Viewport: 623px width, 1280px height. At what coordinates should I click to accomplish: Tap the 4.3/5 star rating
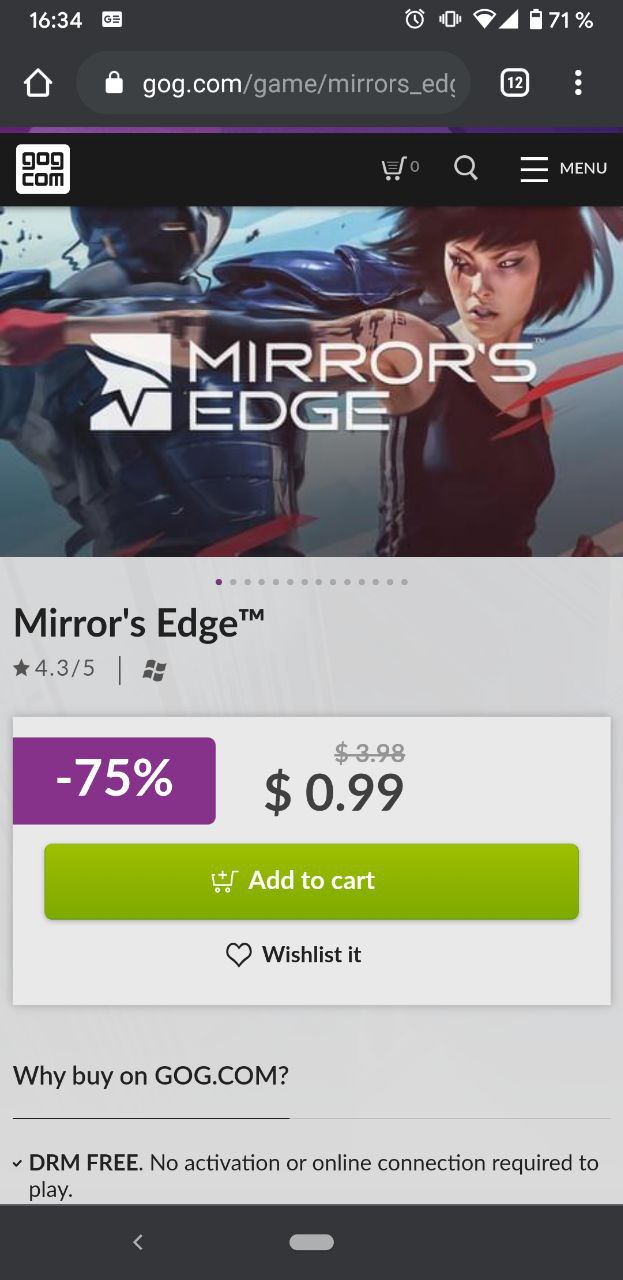(54, 668)
